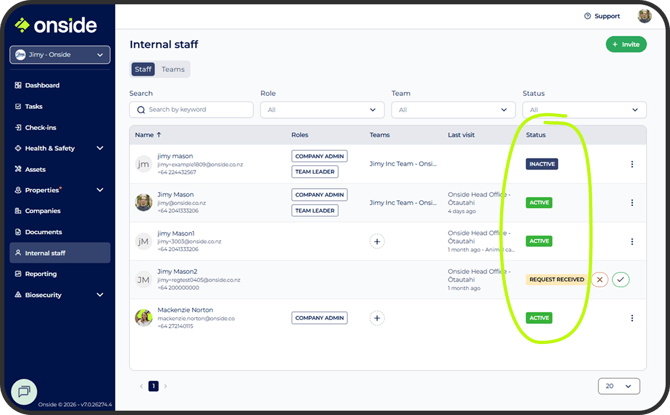Click the Mackenzie Norton name
The height and width of the screenshot is (415, 670).
[x=185, y=310]
